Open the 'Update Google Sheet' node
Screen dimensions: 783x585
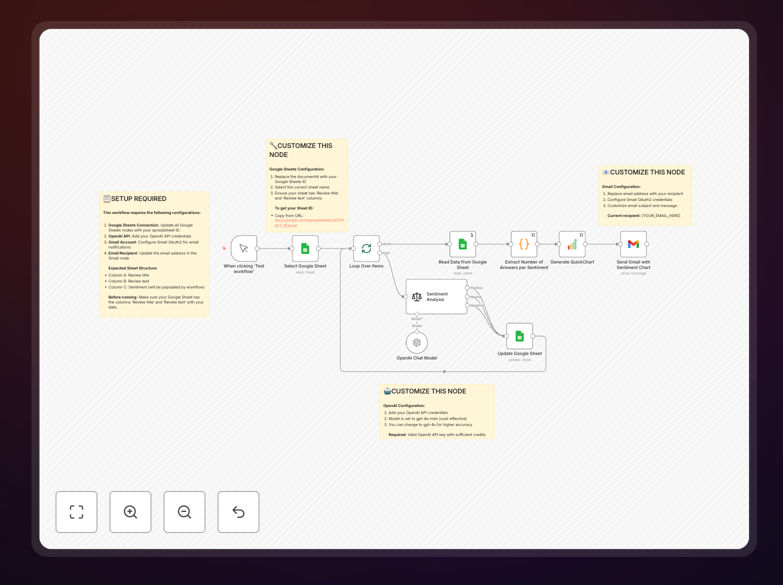[x=519, y=336]
